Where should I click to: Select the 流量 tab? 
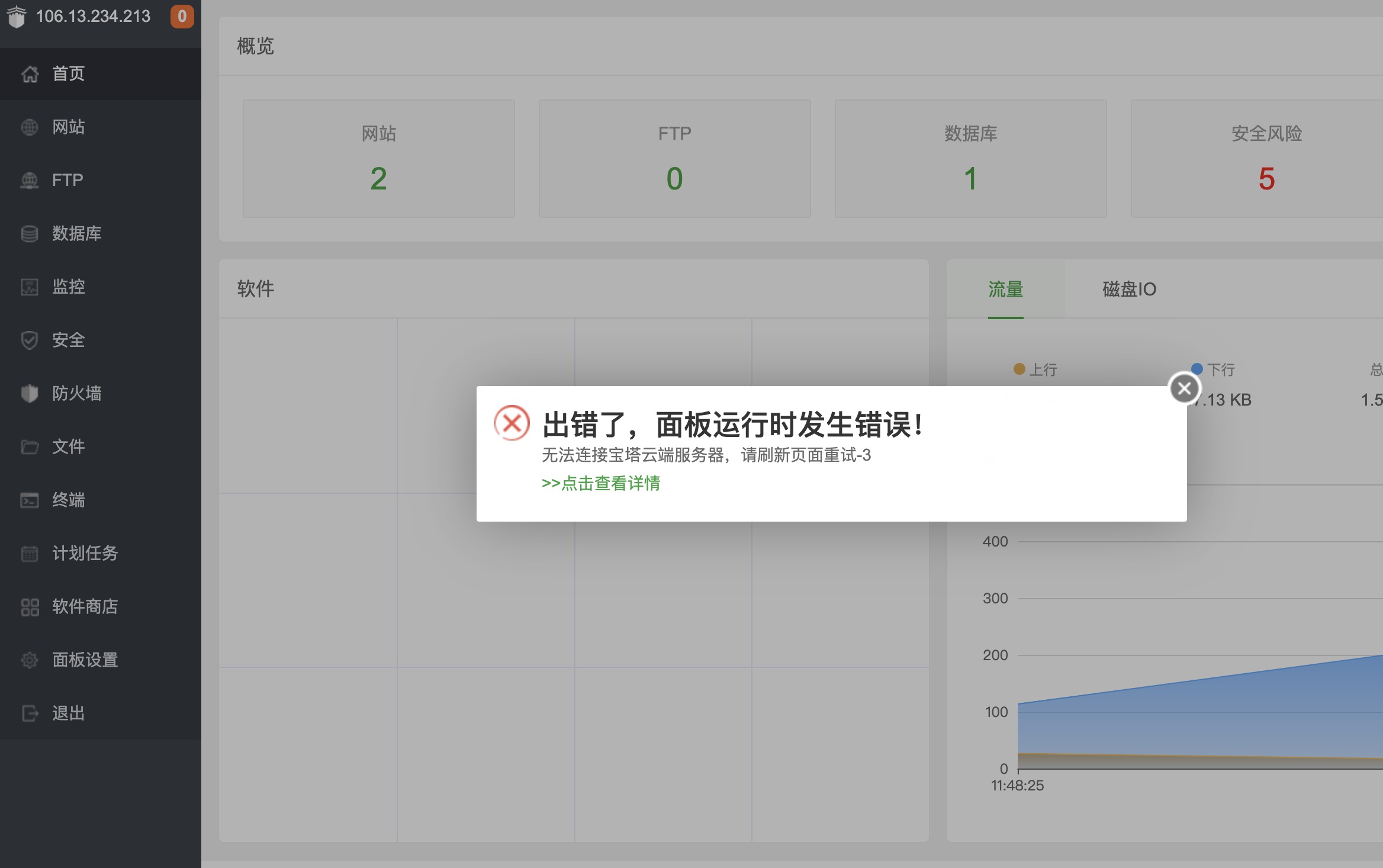[x=1005, y=289]
